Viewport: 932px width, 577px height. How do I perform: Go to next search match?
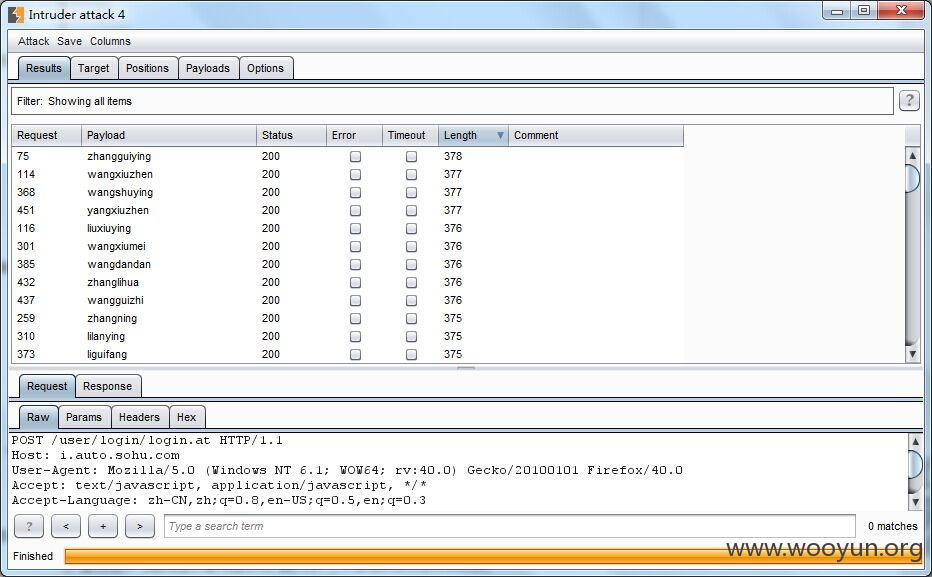[x=140, y=526]
